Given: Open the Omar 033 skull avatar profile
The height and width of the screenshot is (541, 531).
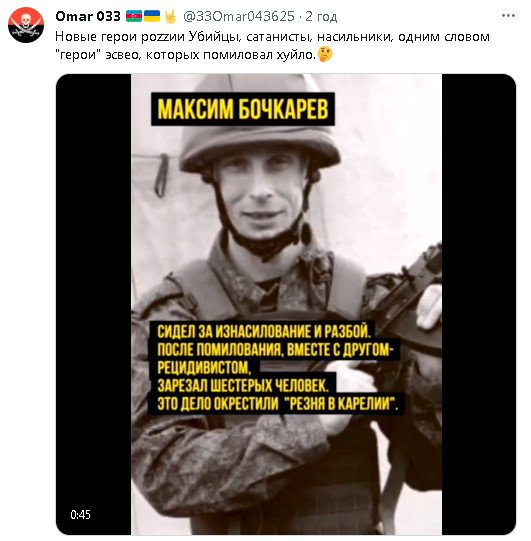Looking at the screenshot, I should point(26,25).
